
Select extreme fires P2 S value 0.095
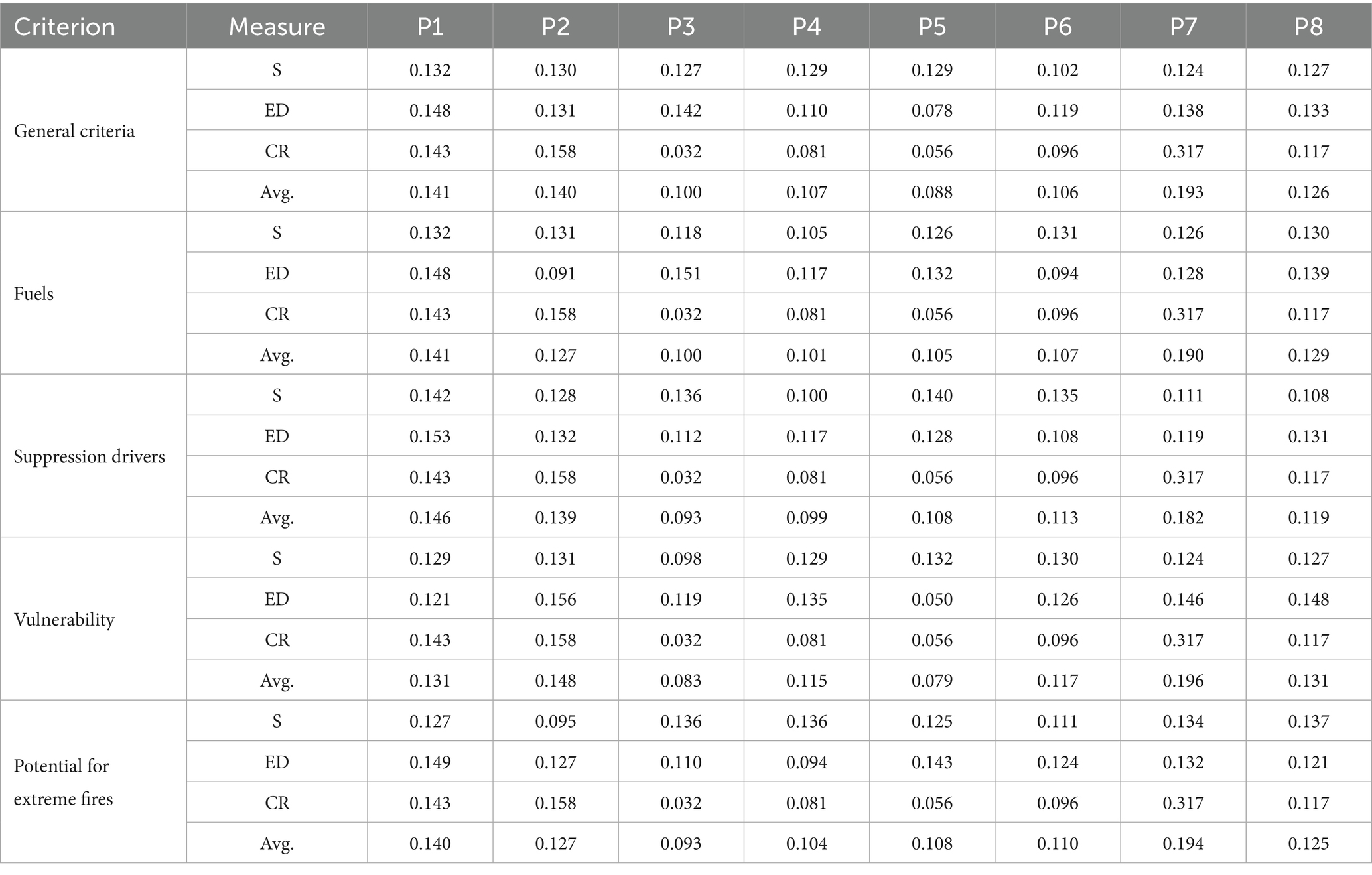pos(555,721)
